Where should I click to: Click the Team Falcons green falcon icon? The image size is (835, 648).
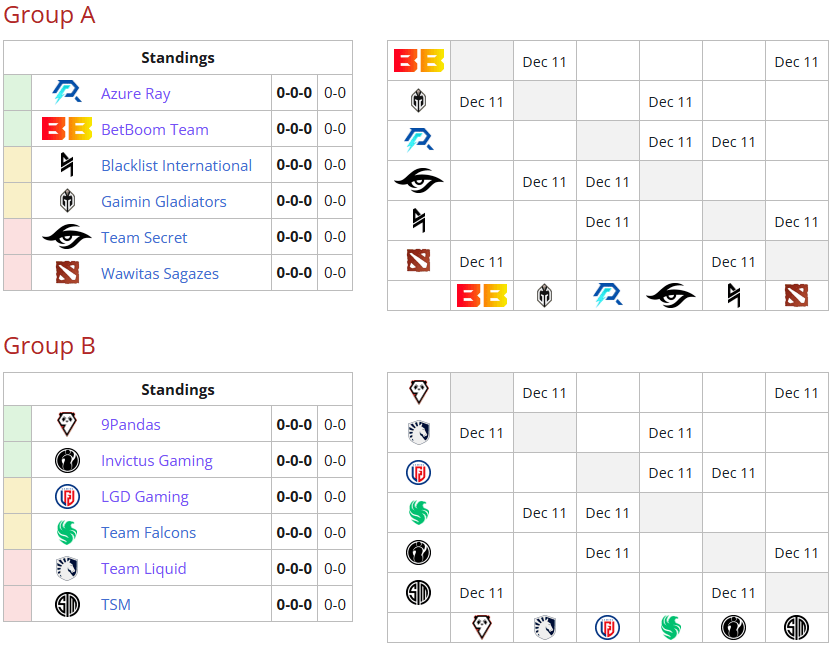[66, 532]
